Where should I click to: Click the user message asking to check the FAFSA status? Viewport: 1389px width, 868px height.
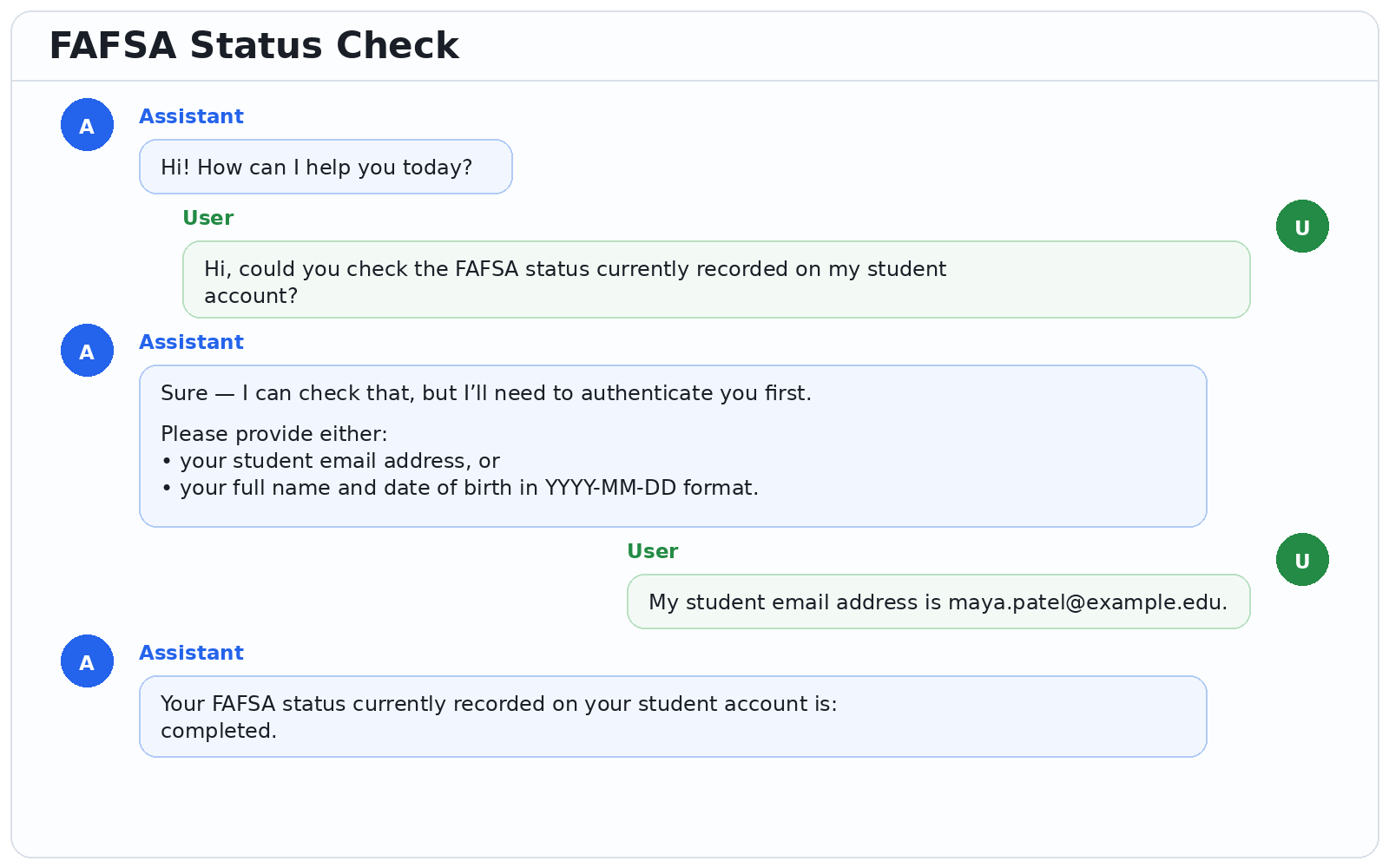[716, 279]
